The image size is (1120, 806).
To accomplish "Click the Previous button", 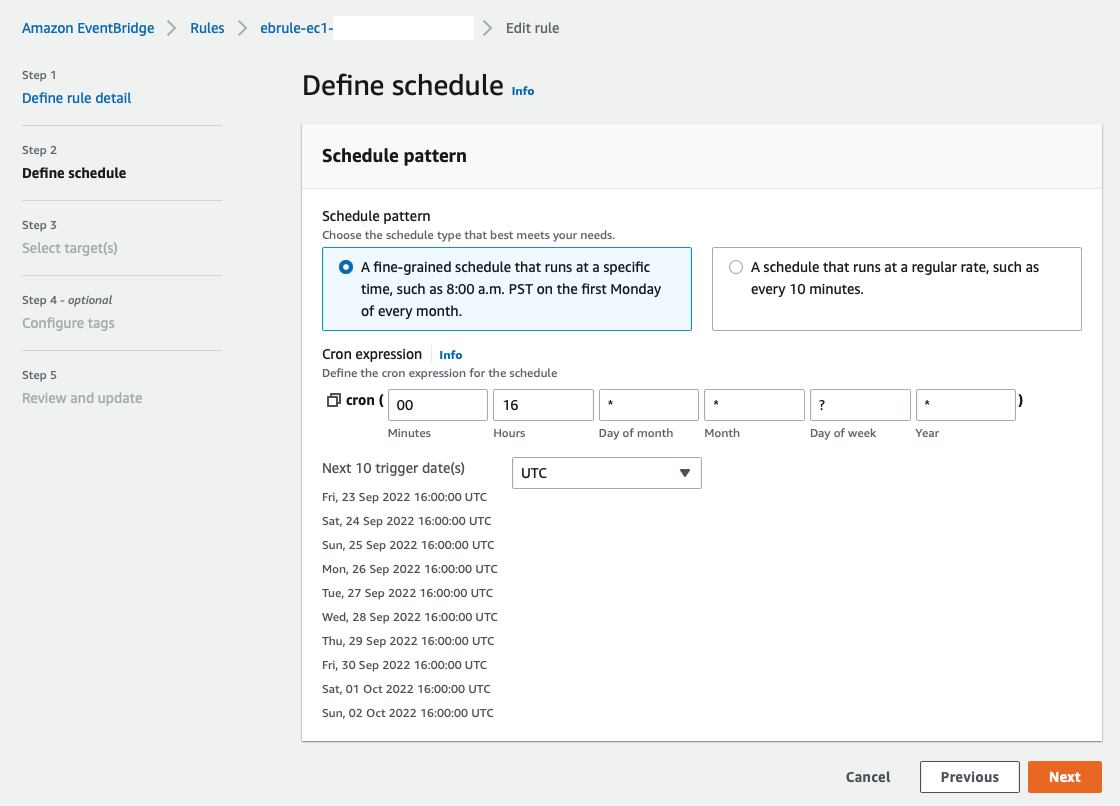I will coord(969,777).
